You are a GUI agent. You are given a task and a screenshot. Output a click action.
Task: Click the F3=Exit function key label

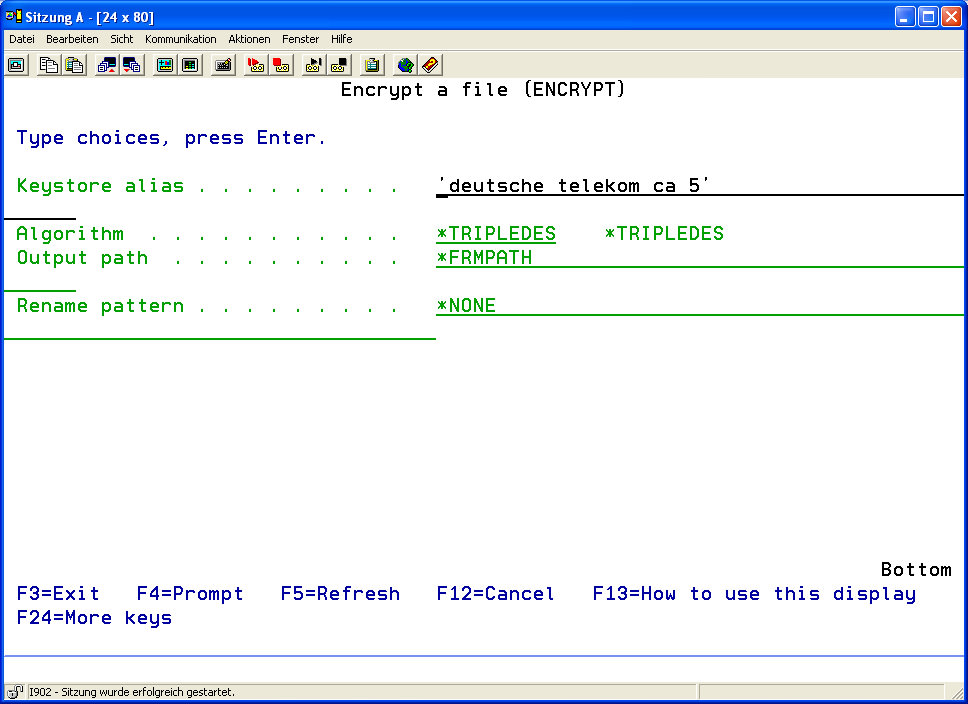click(58, 594)
